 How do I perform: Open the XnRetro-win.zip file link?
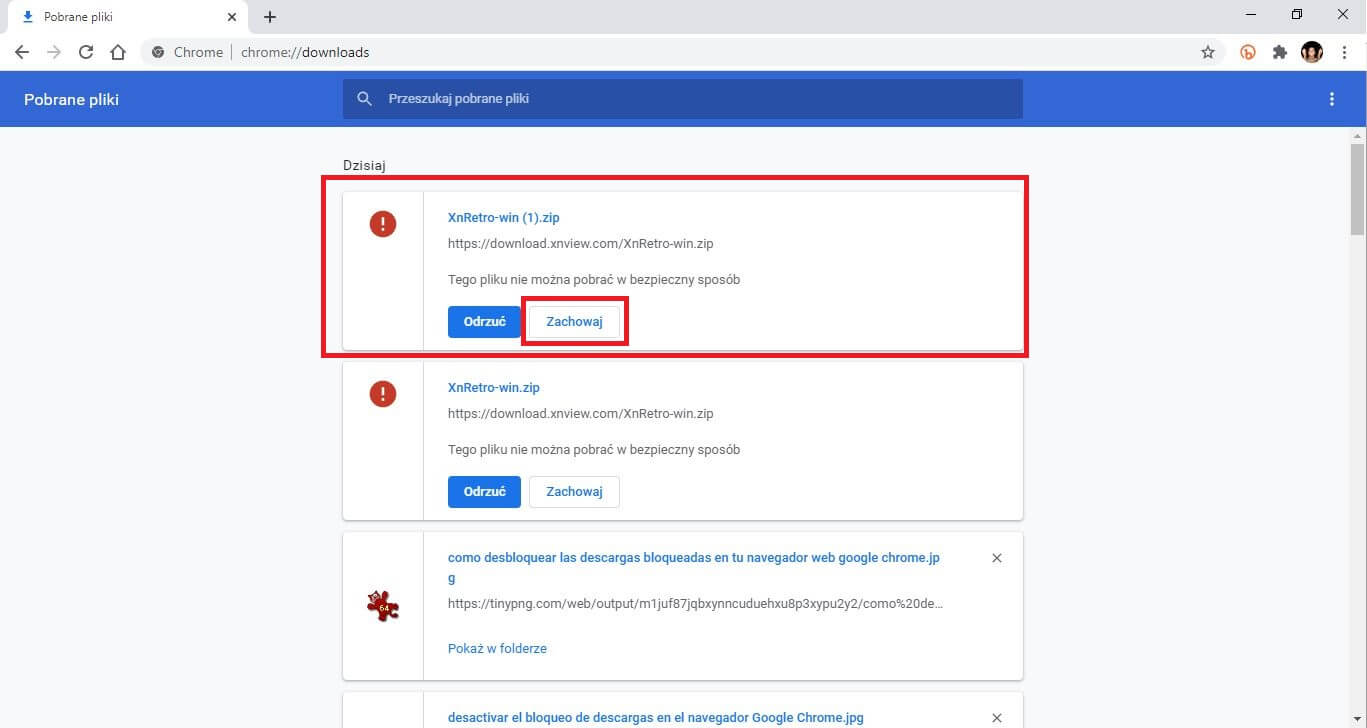tap(494, 387)
